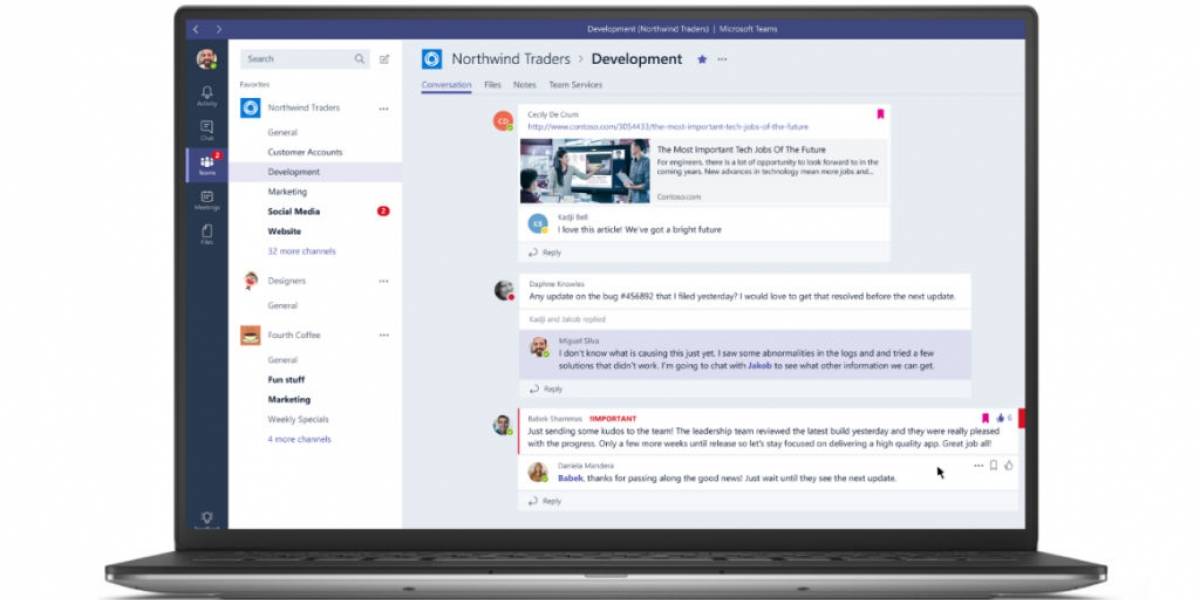Screen dimensions: 1200x600
Task: Click the Babek mention in Daniela's reply
Action: pyautogui.click(x=570, y=478)
